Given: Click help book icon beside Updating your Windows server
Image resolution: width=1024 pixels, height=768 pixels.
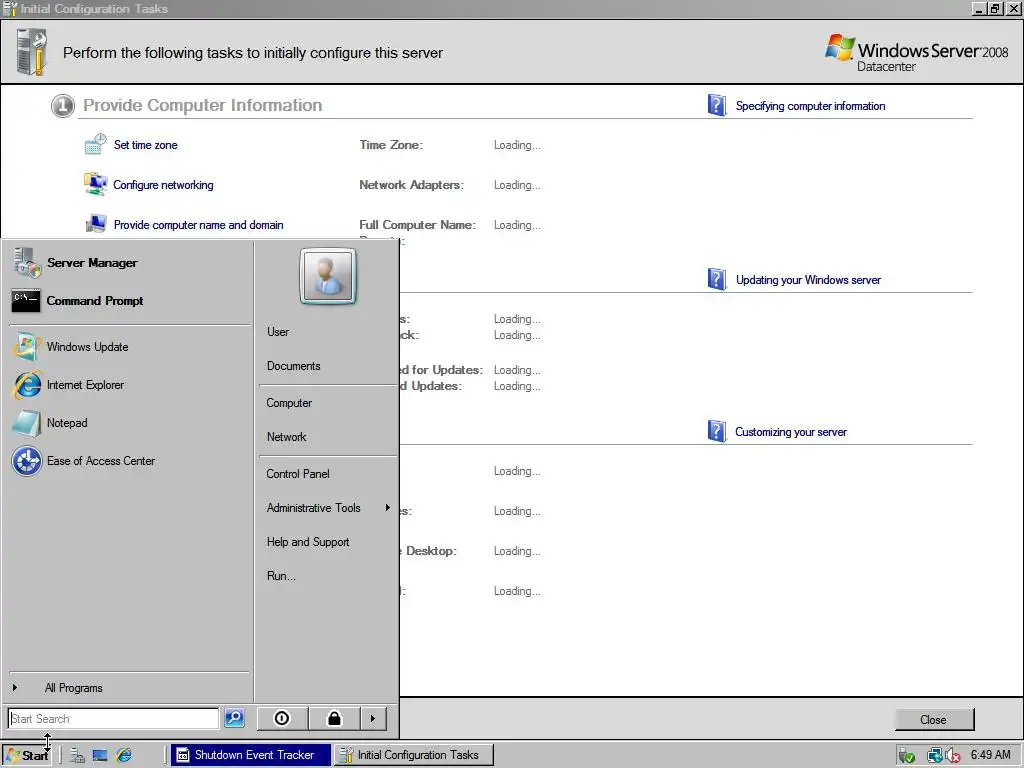Looking at the screenshot, I should point(716,280).
